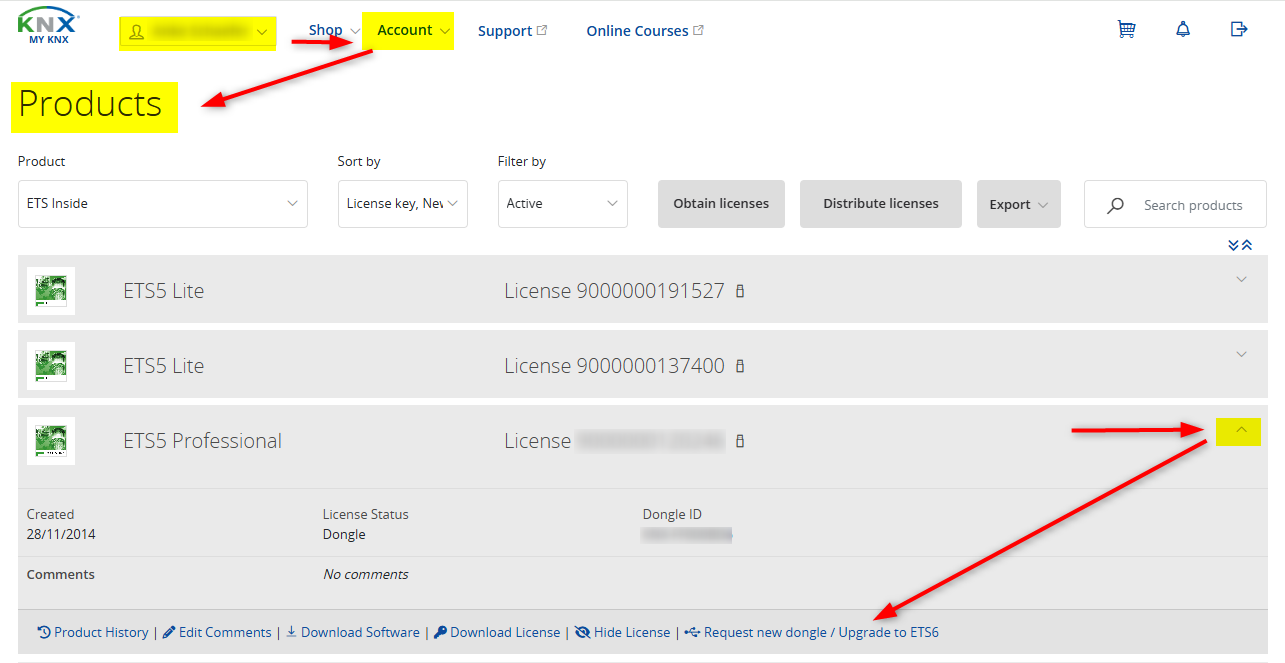The height and width of the screenshot is (663, 1285).
Task: Click Request new dongle / Upgrade to ETS6
Action: coord(812,632)
